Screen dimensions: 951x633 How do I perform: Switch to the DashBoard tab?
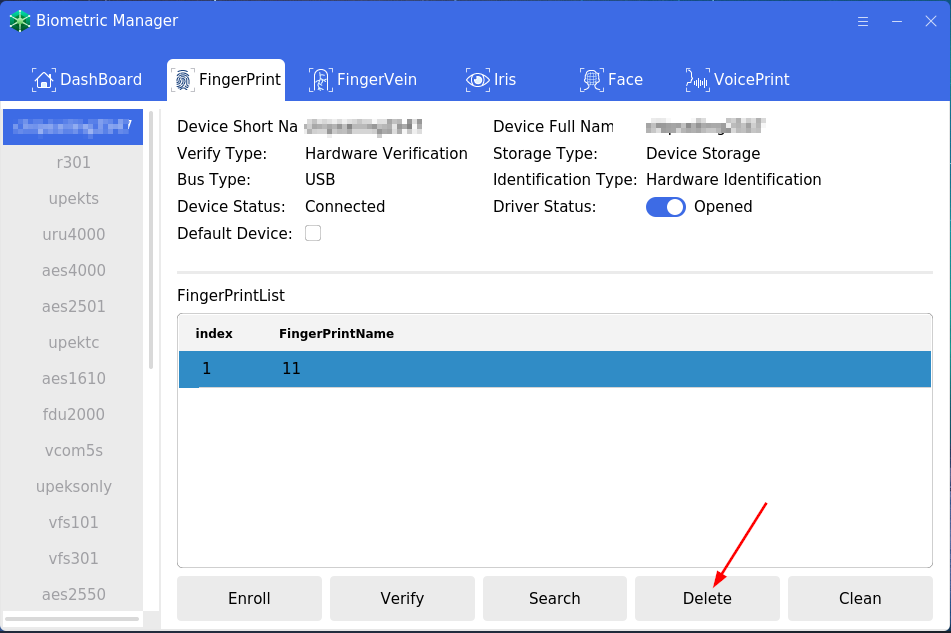pyautogui.click(x=87, y=79)
